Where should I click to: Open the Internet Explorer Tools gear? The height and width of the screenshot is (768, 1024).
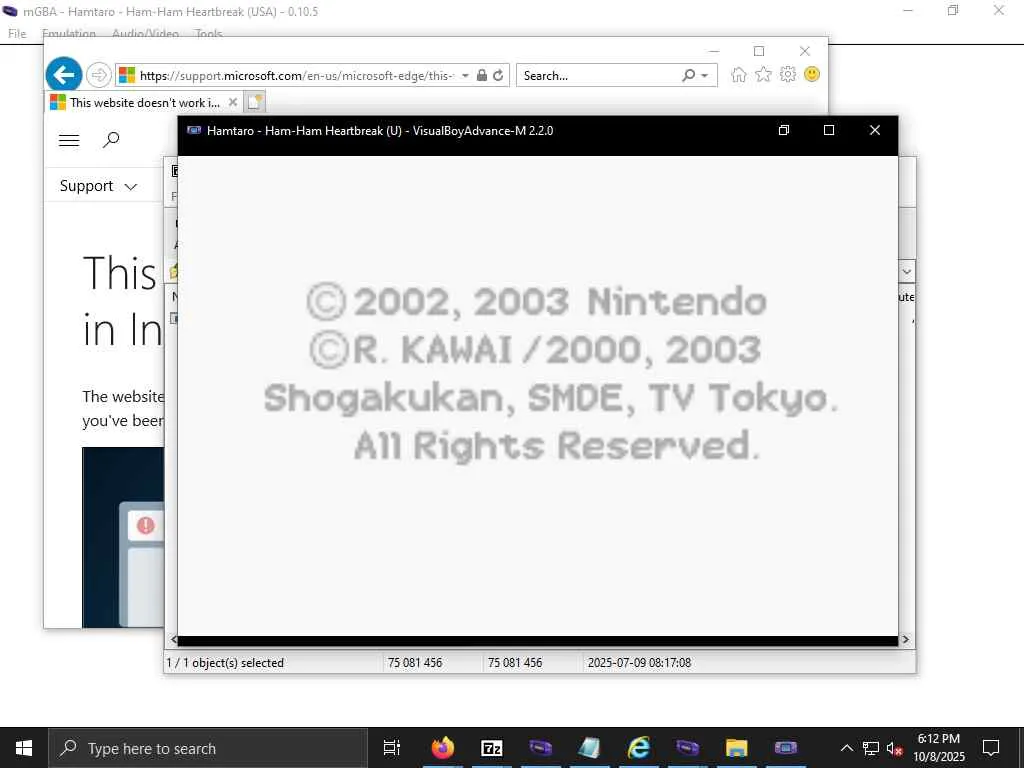[788, 74]
